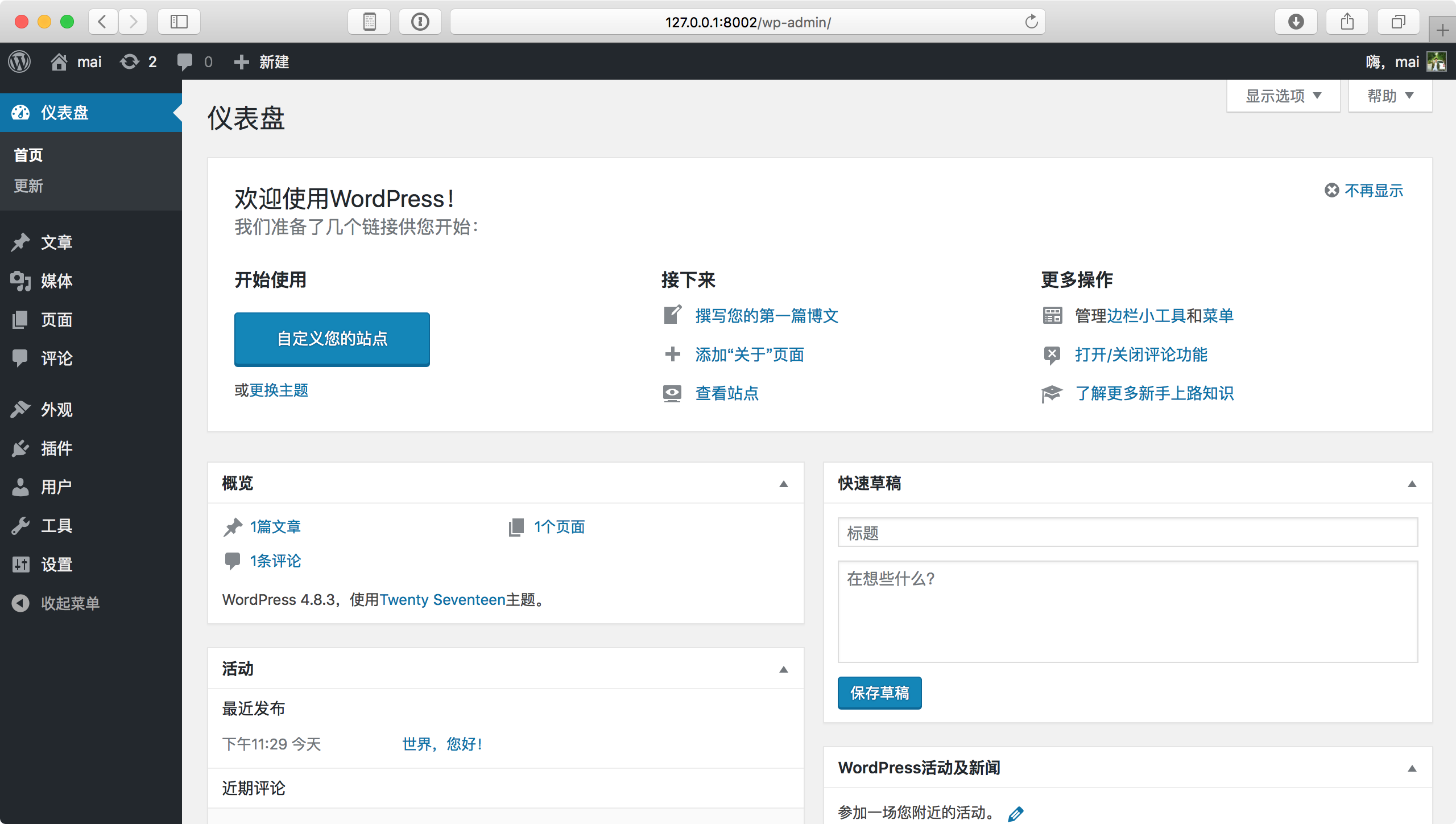Expand the 显示选项 dropdown

click(1283, 96)
